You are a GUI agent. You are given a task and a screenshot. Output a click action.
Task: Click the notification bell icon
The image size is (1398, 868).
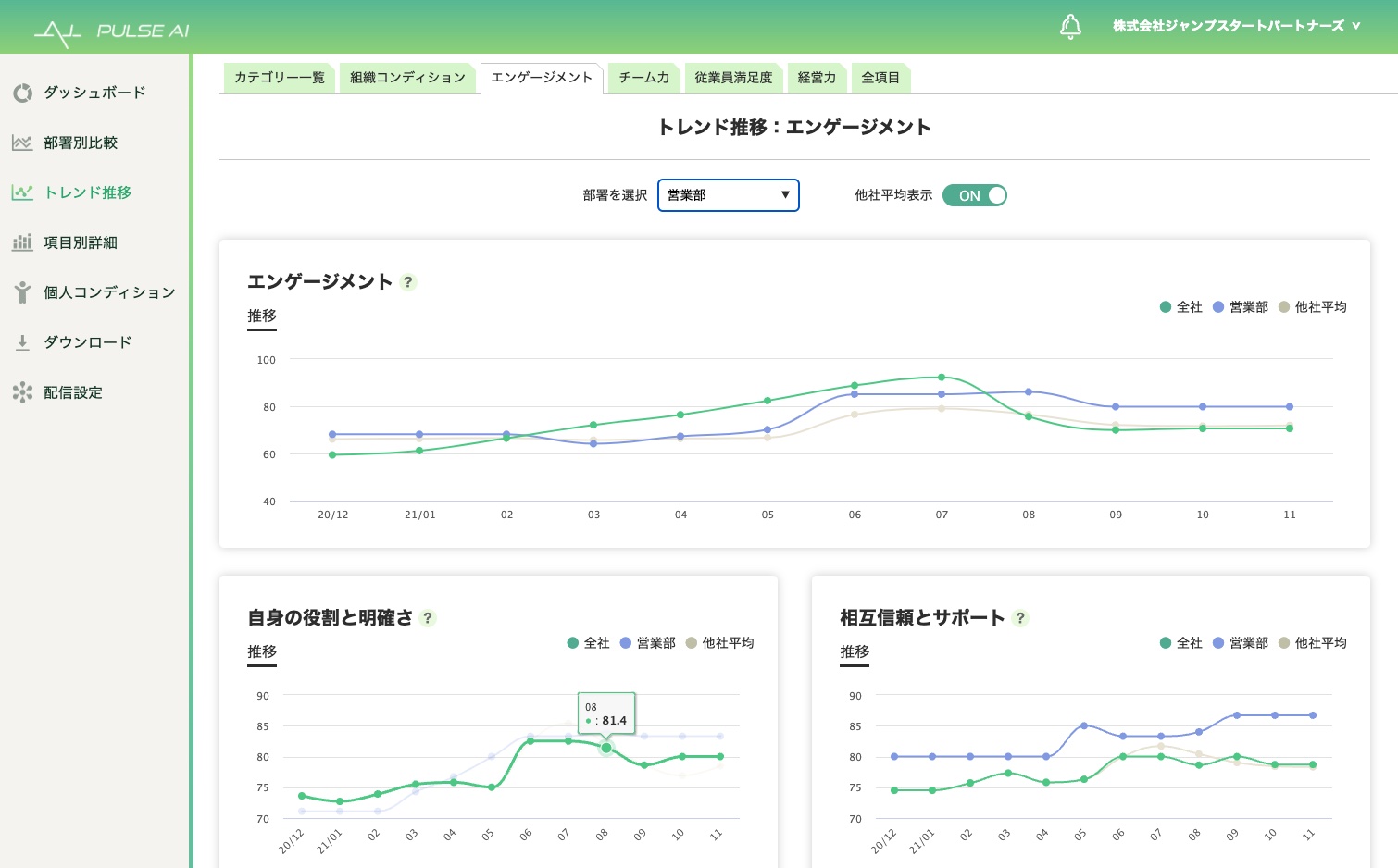[1070, 27]
